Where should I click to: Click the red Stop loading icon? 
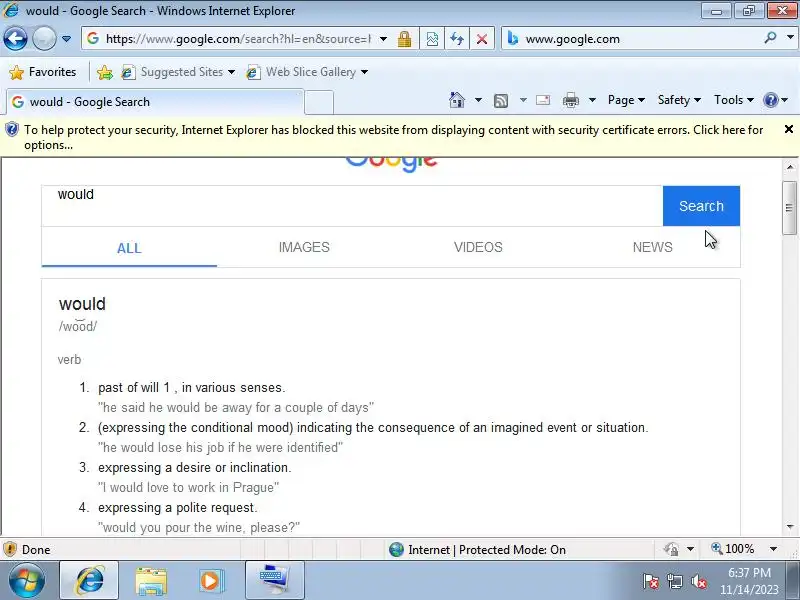click(x=482, y=39)
